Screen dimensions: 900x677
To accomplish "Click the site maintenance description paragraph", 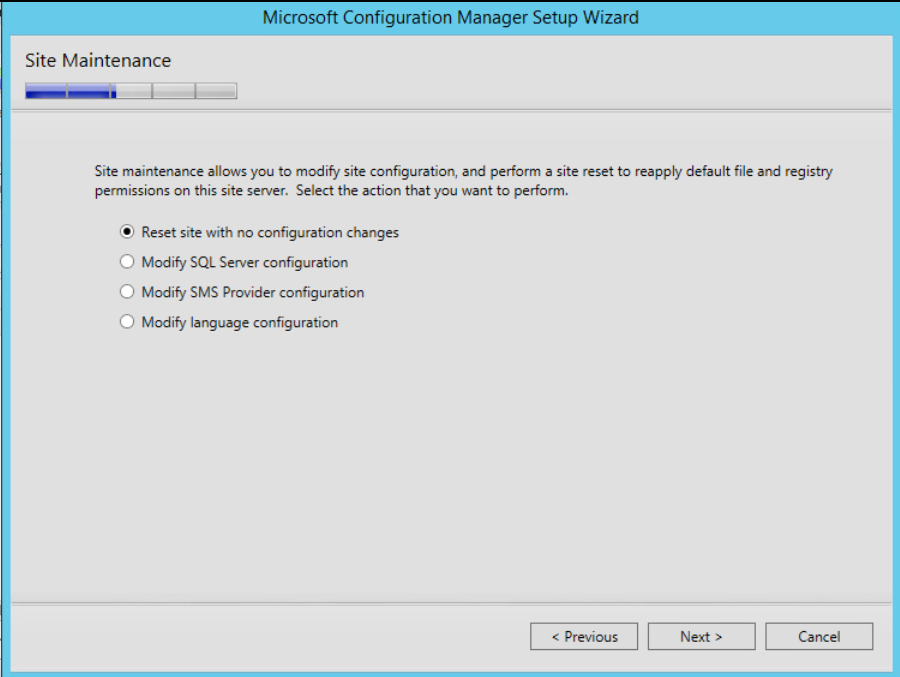I will tap(463, 180).
